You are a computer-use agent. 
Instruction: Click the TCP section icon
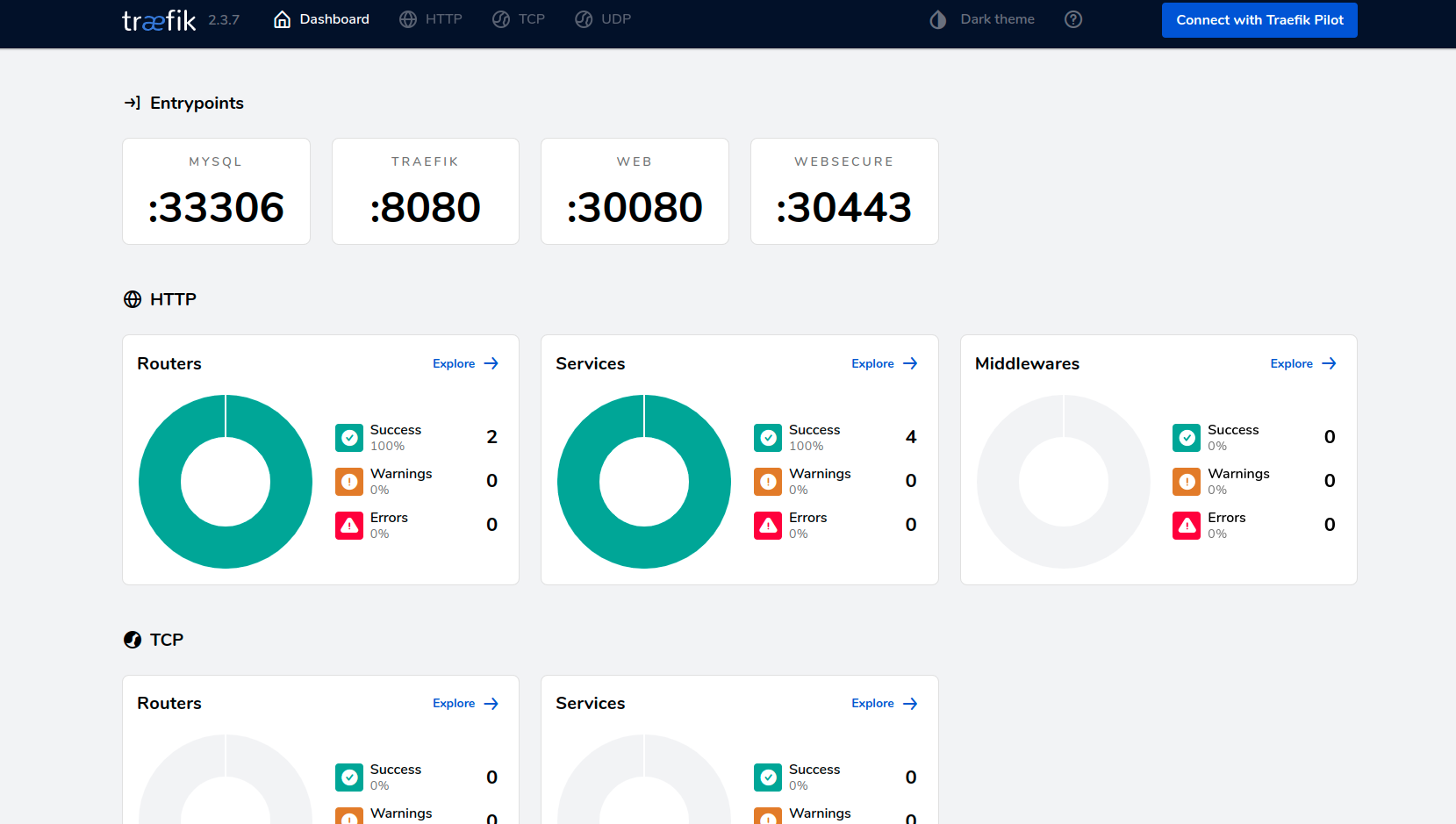tap(133, 640)
